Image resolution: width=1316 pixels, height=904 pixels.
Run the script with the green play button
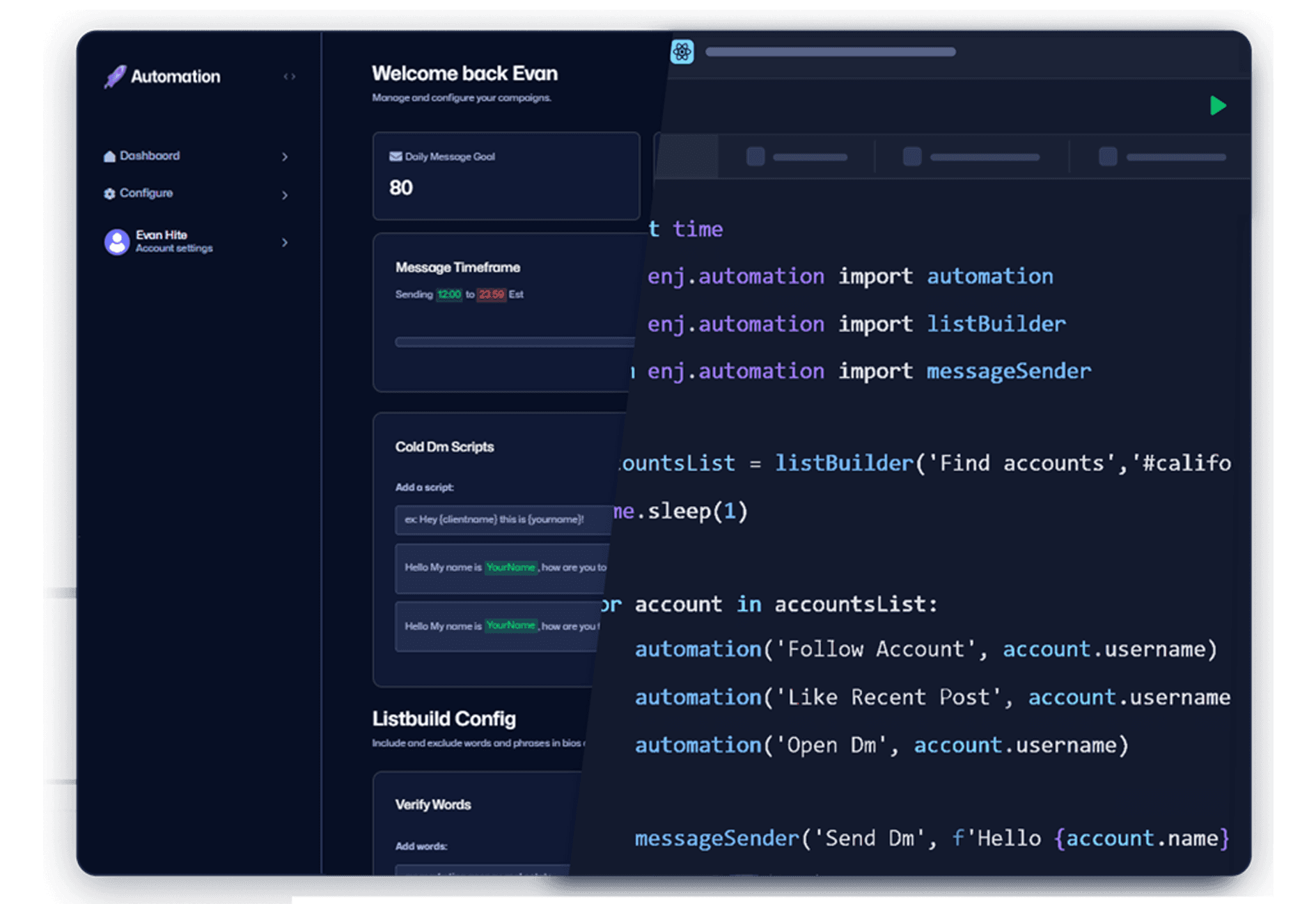(1219, 106)
